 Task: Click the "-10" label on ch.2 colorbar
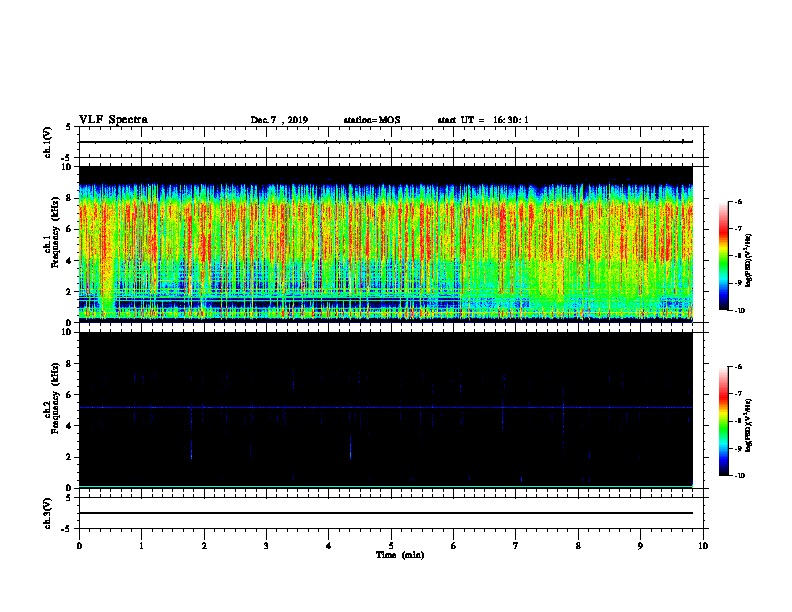739,476
